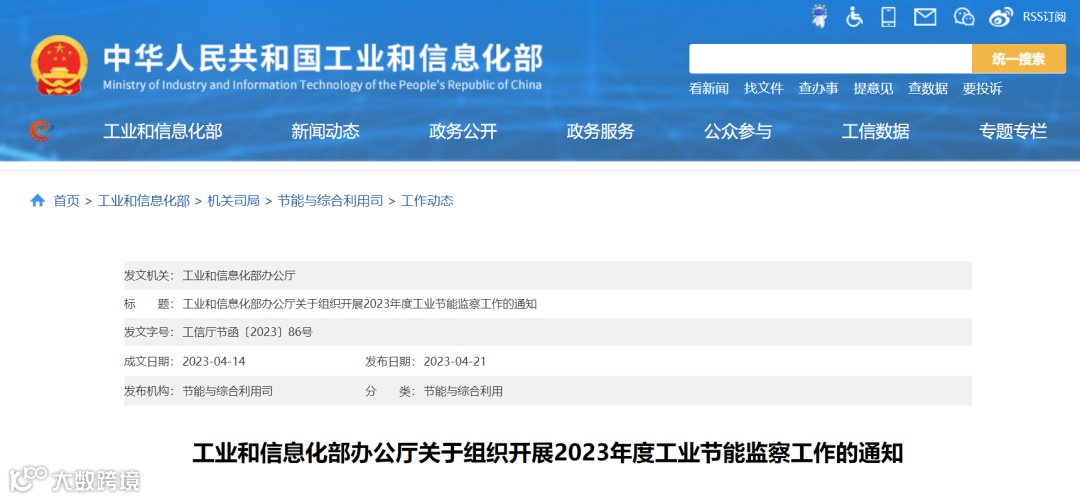Viewport: 1080px width, 500px height.
Task: Open the Weibo icon
Action: (x=1001, y=17)
